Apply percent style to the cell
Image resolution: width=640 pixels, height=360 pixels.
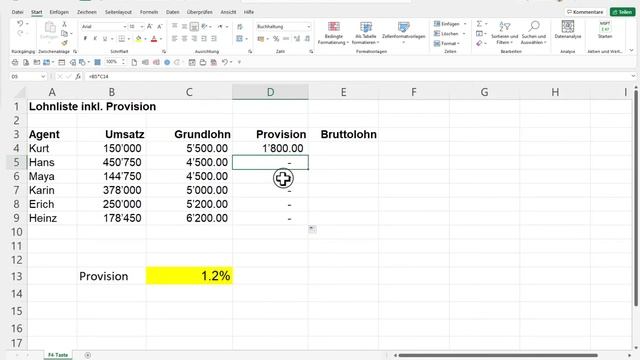click(x=276, y=39)
